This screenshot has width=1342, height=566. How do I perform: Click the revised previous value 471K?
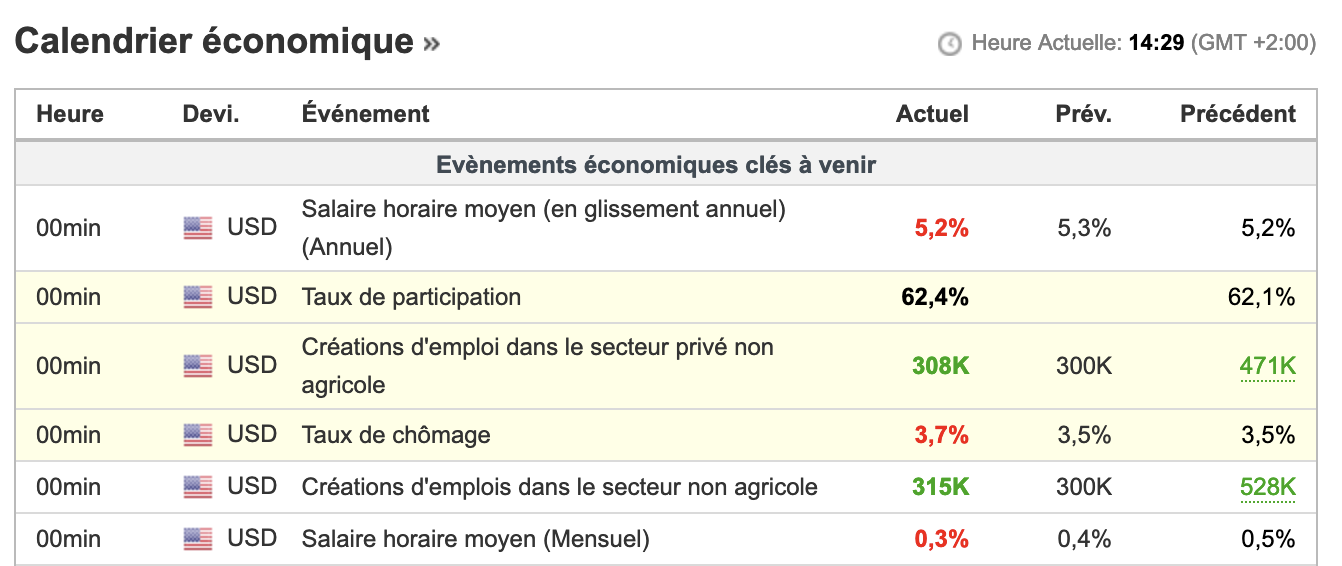(1267, 366)
